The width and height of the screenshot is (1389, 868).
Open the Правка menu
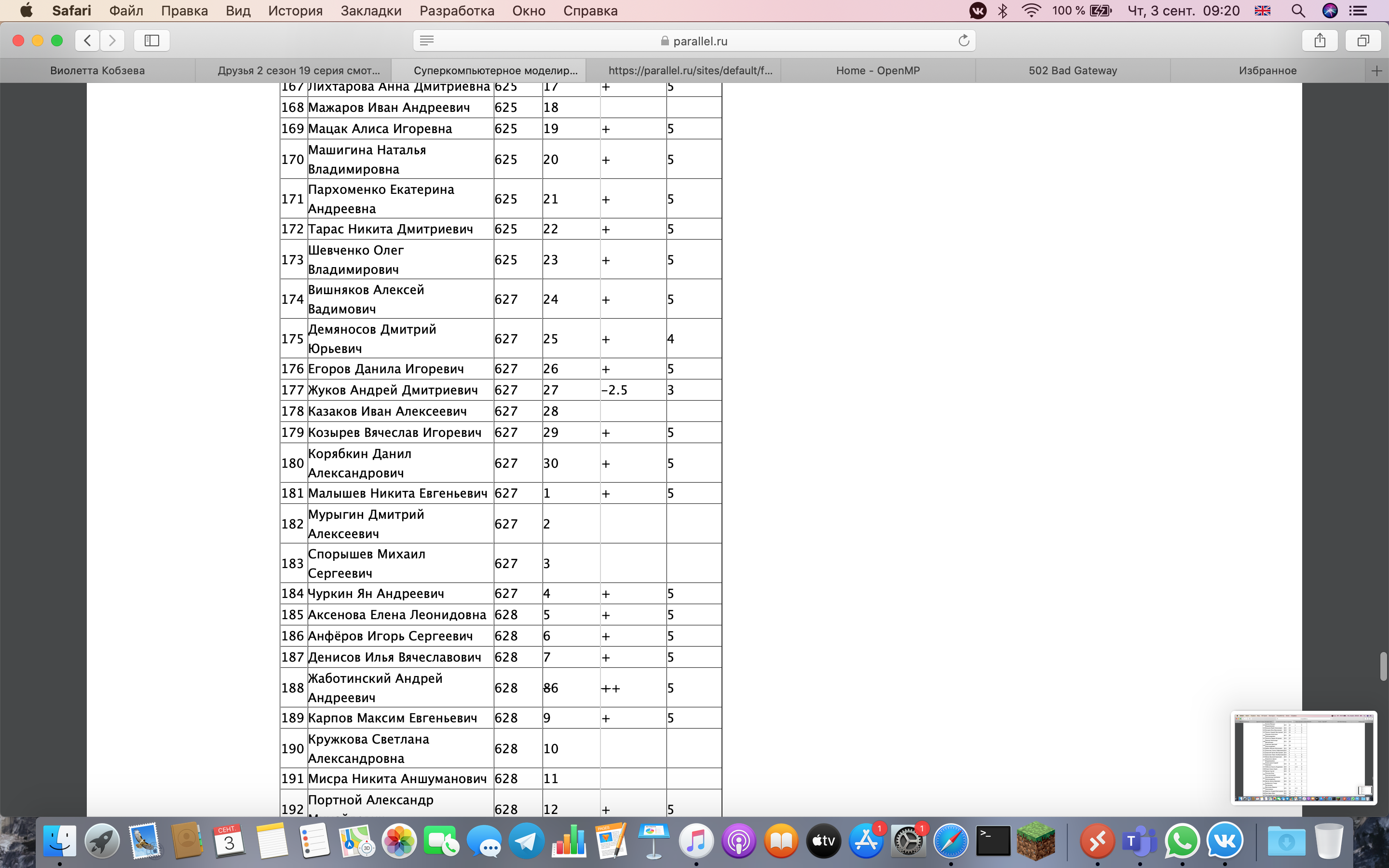[x=184, y=10]
